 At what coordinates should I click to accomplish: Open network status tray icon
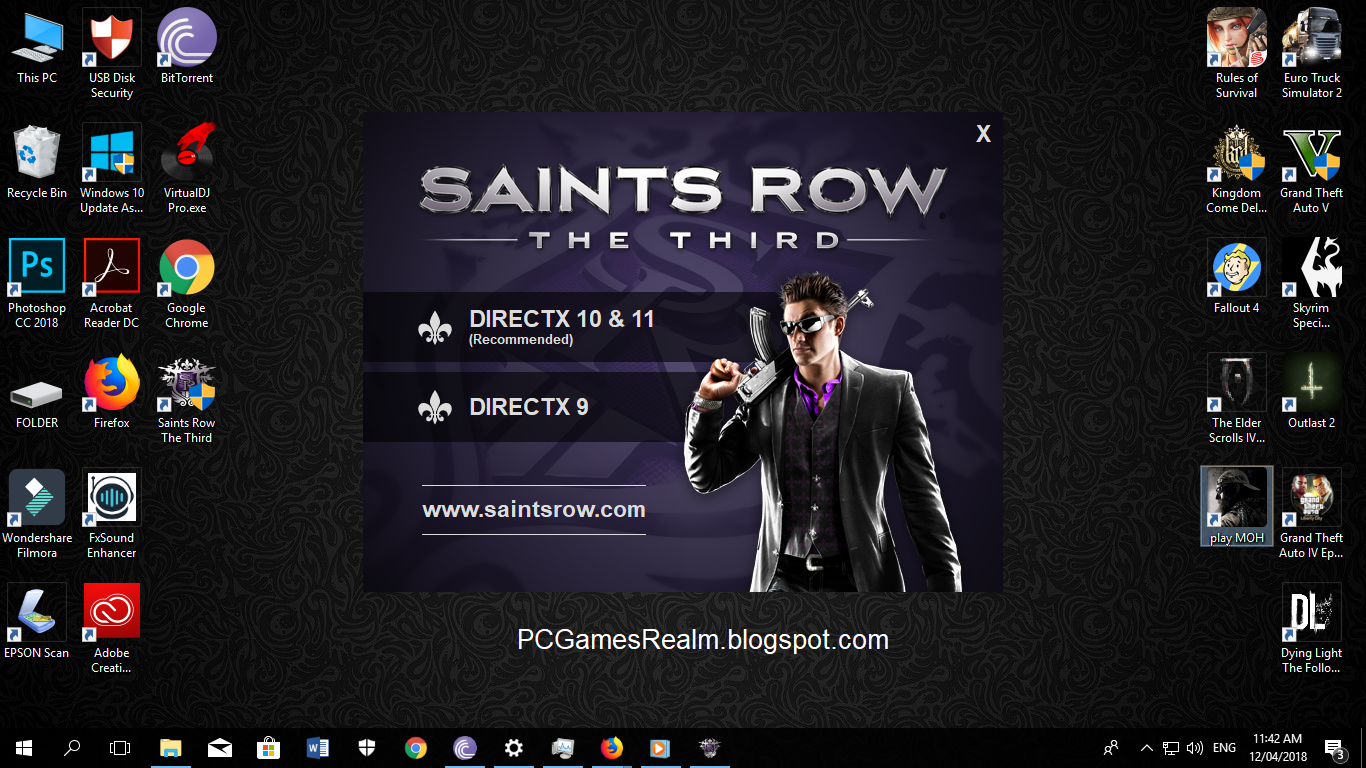1170,748
